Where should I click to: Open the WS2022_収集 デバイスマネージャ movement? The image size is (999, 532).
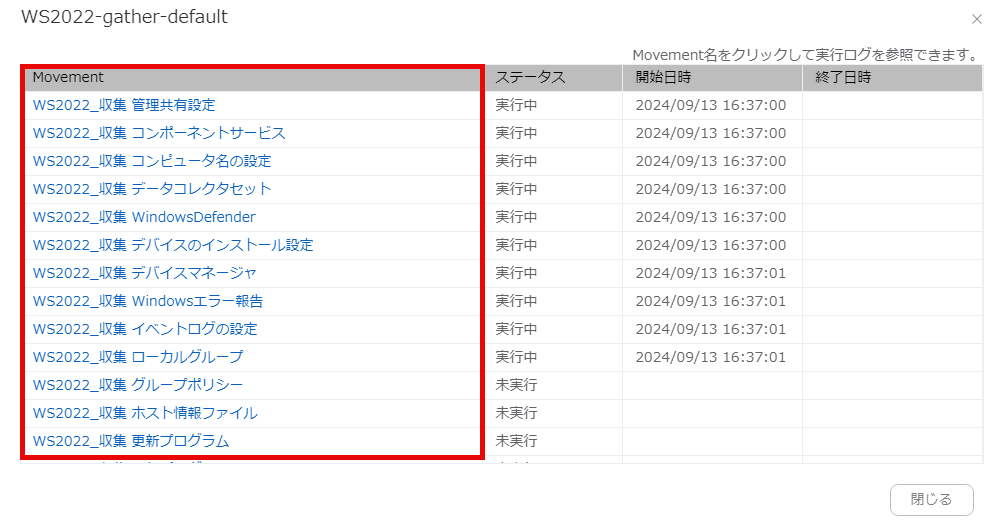145,273
